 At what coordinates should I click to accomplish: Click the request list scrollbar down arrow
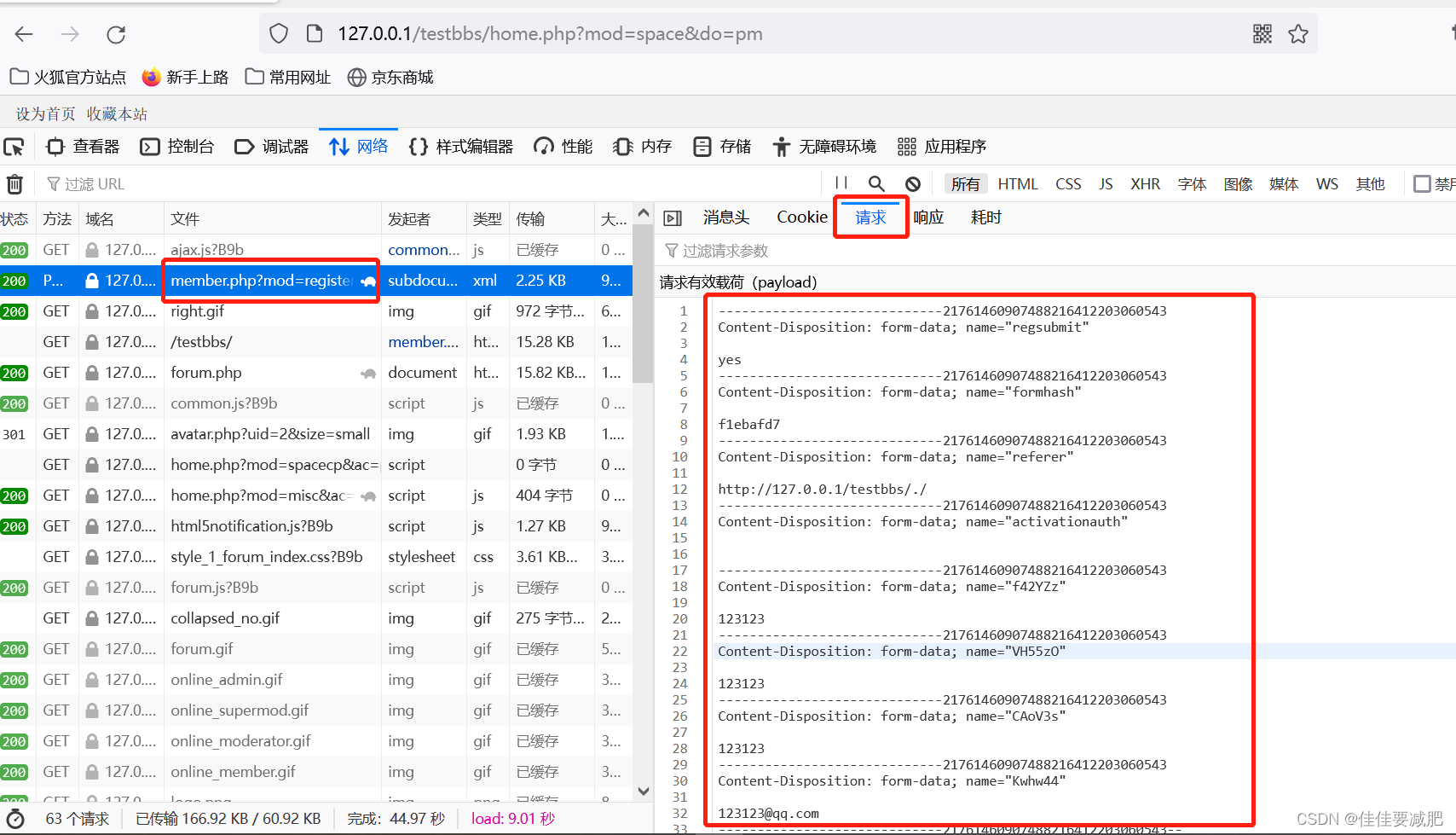click(644, 791)
